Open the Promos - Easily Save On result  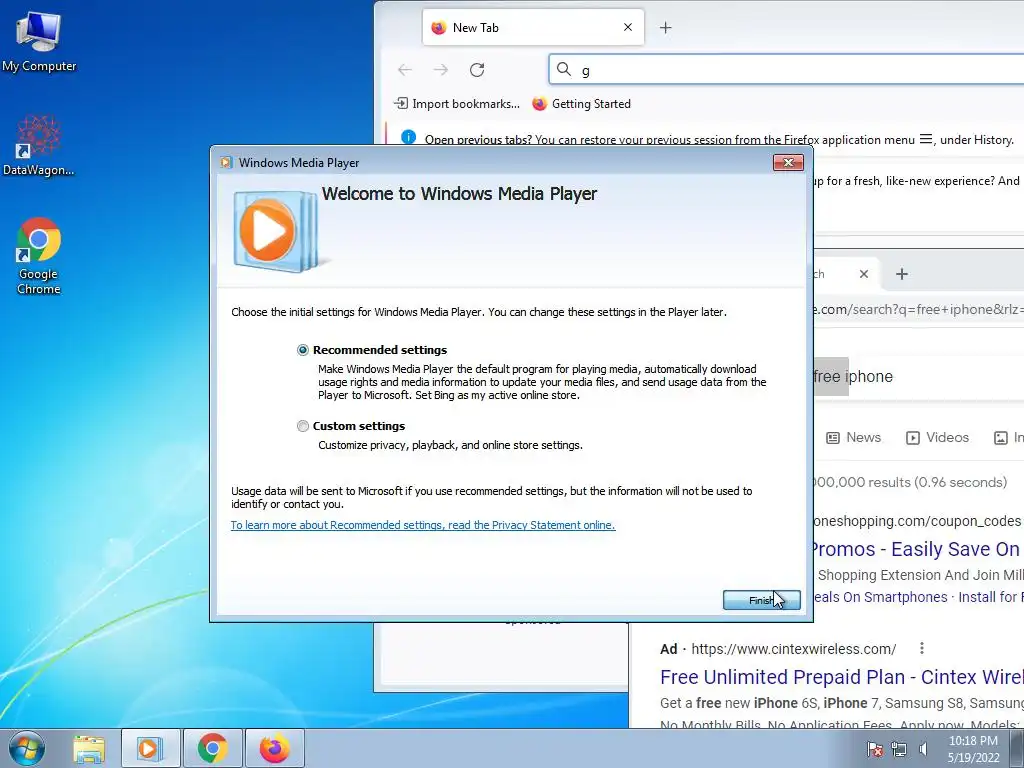917,549
